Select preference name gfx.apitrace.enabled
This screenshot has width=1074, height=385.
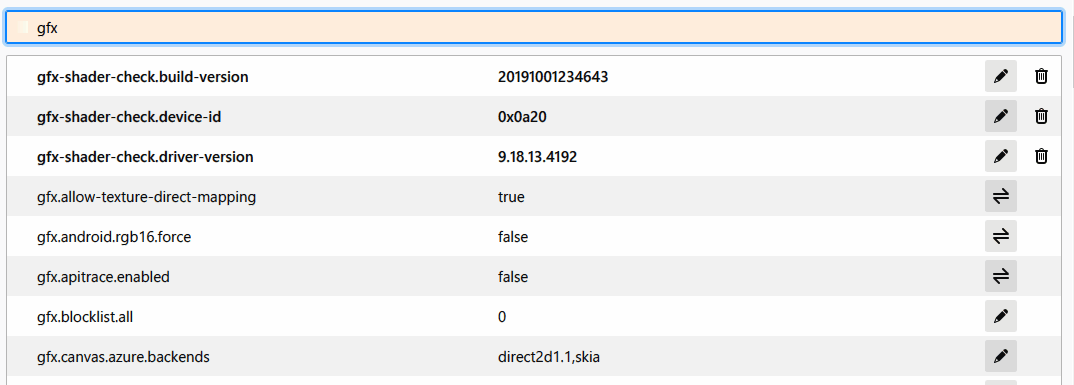point(103,277)
